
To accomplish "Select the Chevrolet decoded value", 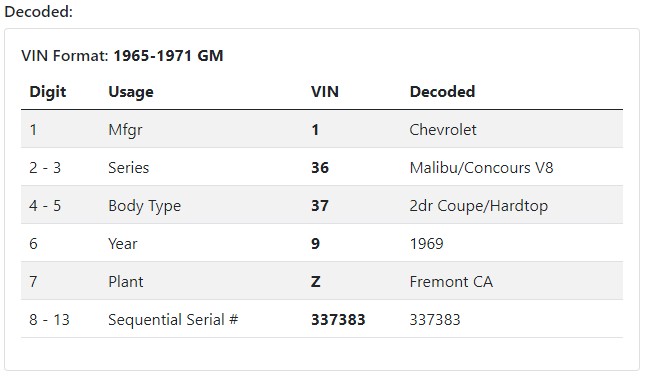I will [443, 130].
